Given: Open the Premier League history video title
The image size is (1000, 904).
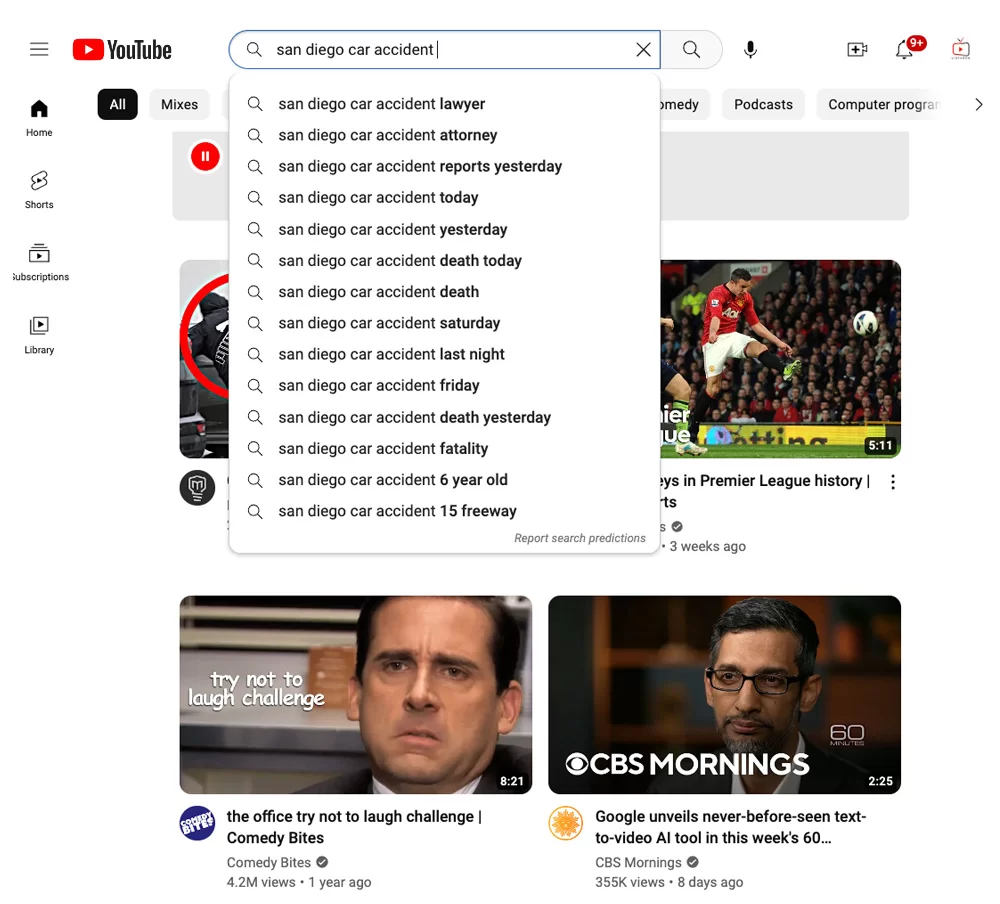Looking at the screenshot, I should (765, 491).
